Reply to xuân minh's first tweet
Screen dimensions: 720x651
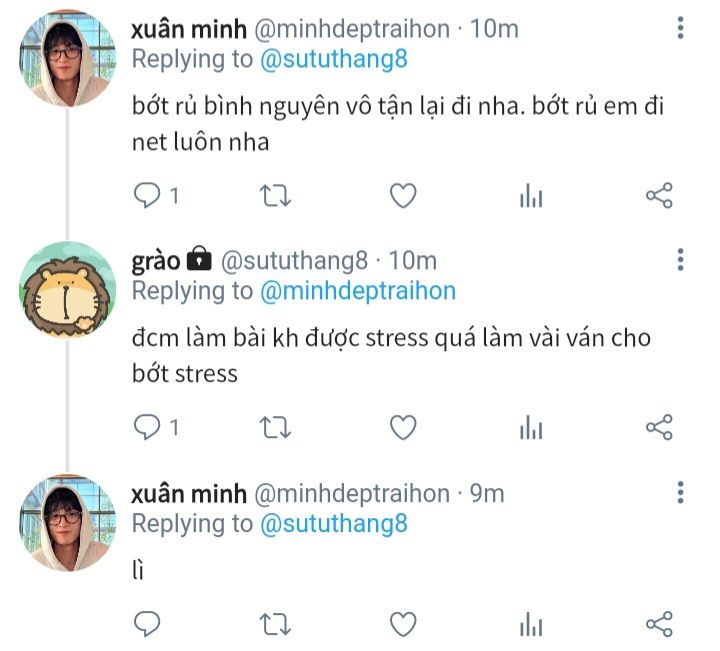(147, 196)
